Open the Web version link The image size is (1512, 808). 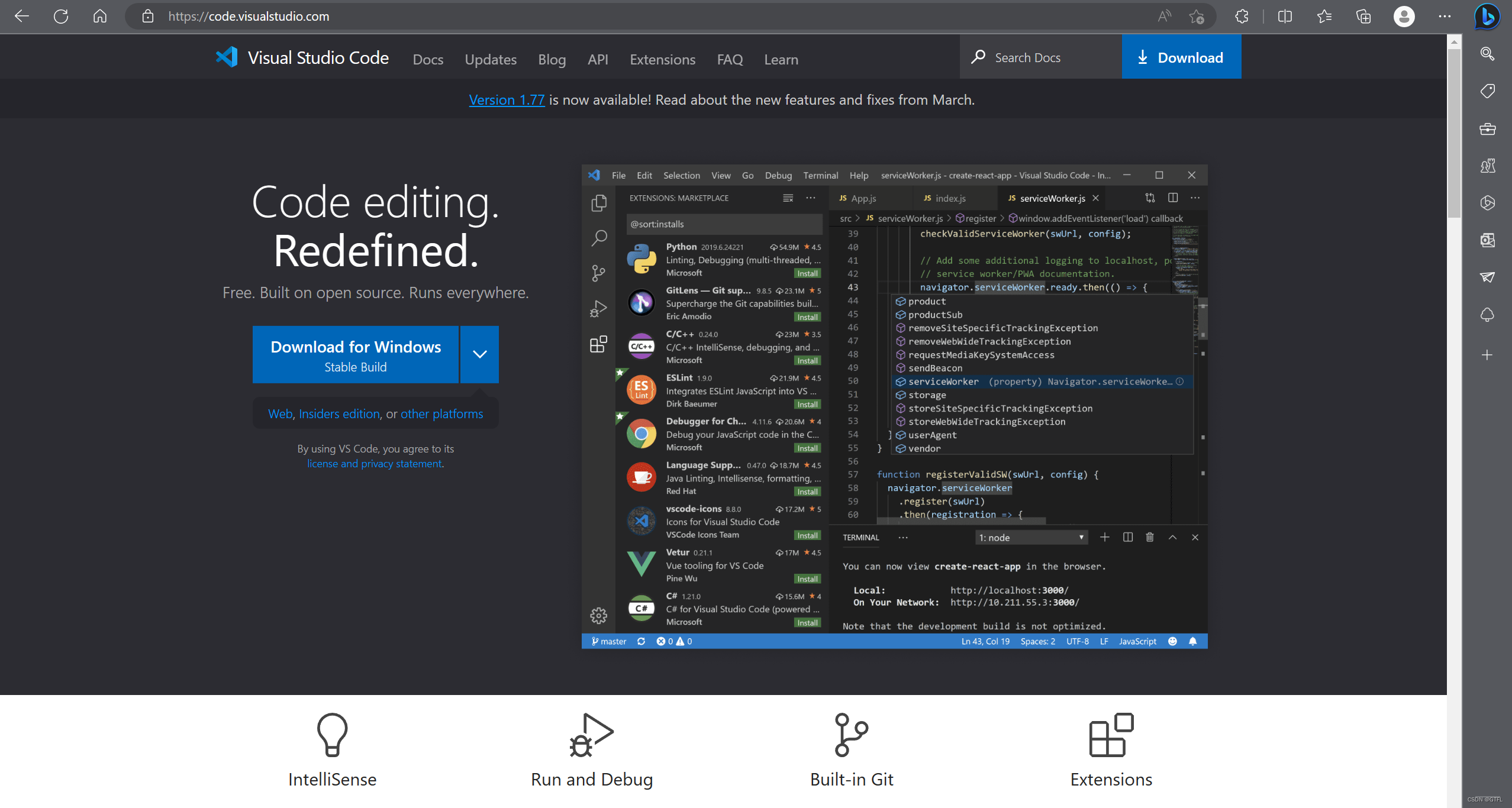(x=281, y=414)
